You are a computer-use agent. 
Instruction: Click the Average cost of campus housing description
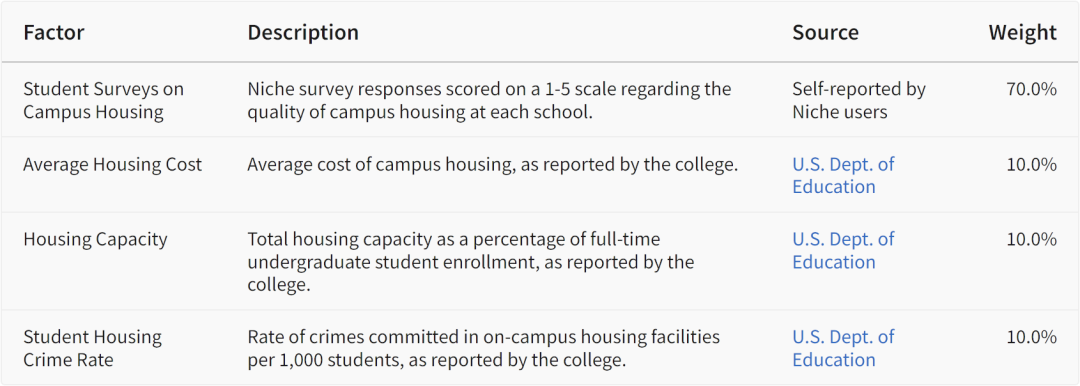tap(492, 164)
